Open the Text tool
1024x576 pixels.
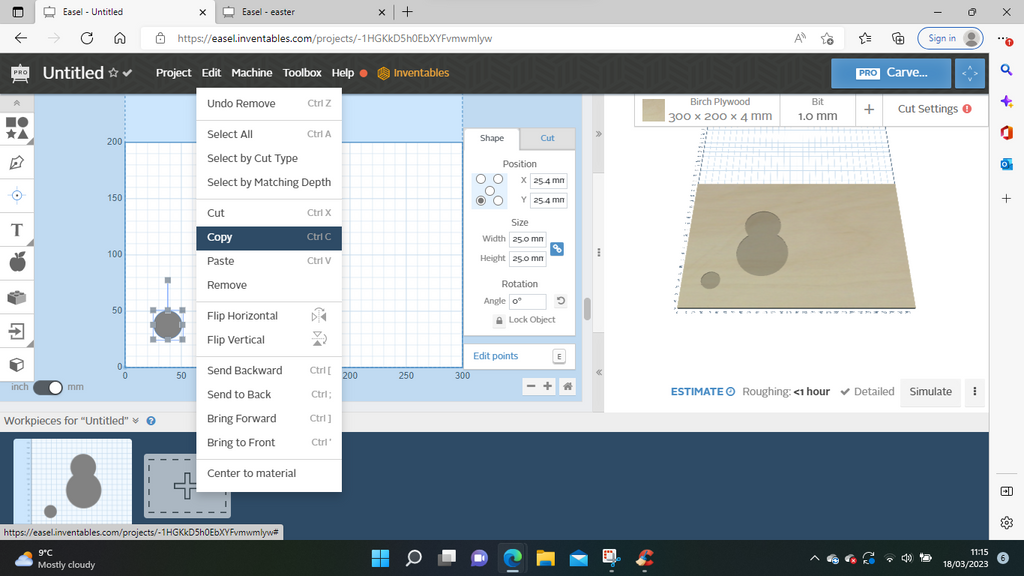pos(17,230)
